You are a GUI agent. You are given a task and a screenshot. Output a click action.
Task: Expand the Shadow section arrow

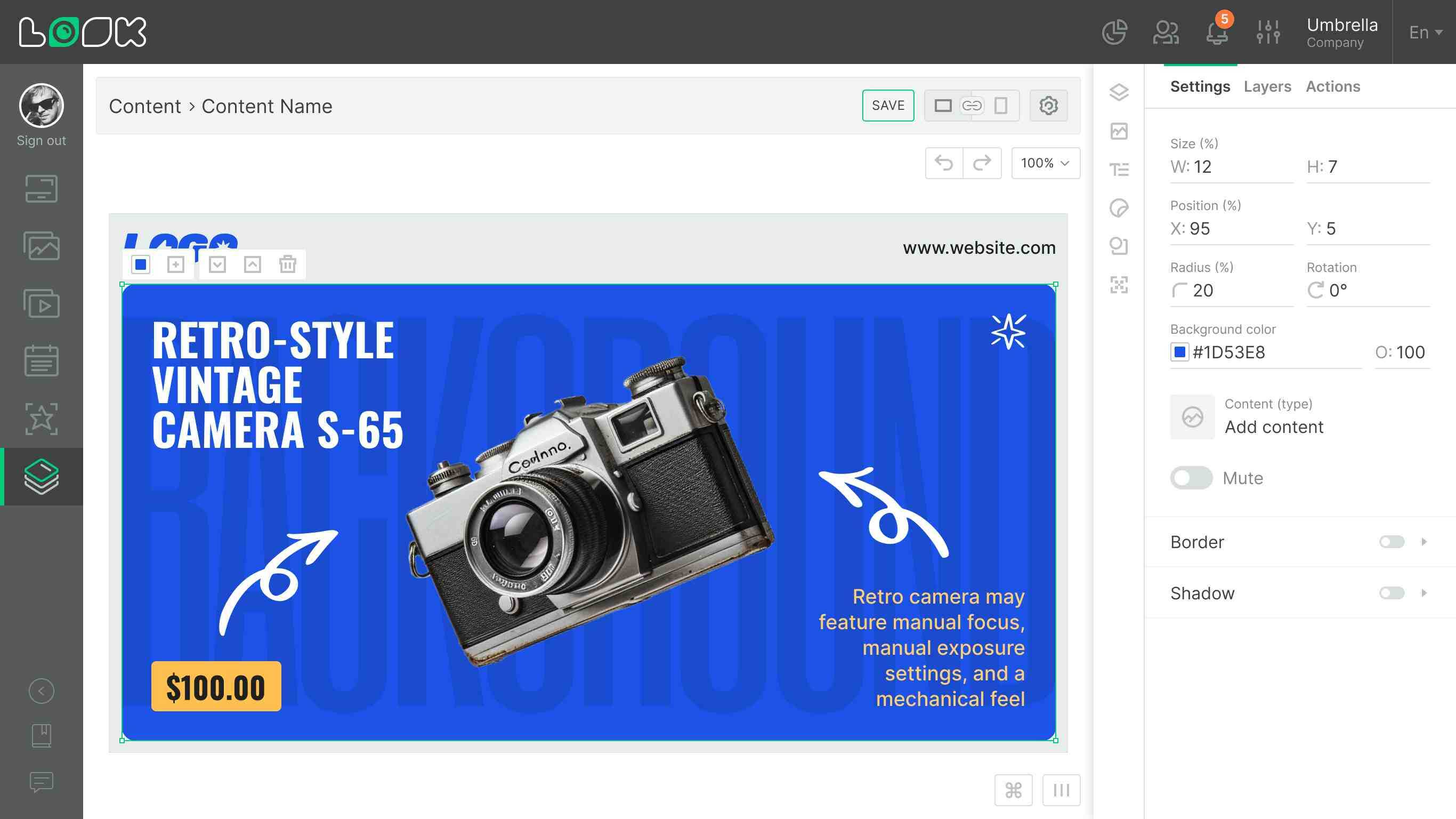point(1424,593)
